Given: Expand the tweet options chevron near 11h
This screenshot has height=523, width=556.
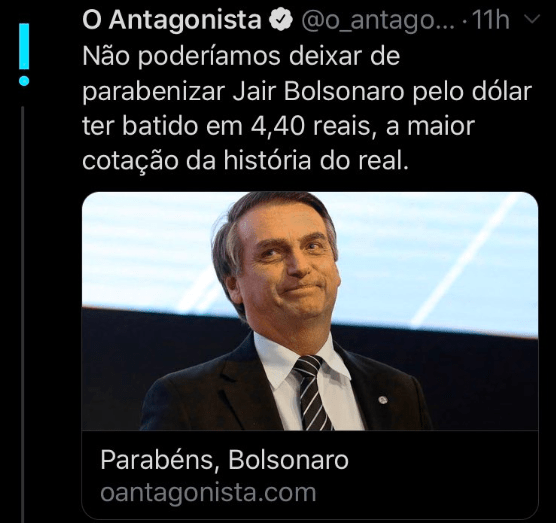Looking at the screenshot, I should pos(532,19).
